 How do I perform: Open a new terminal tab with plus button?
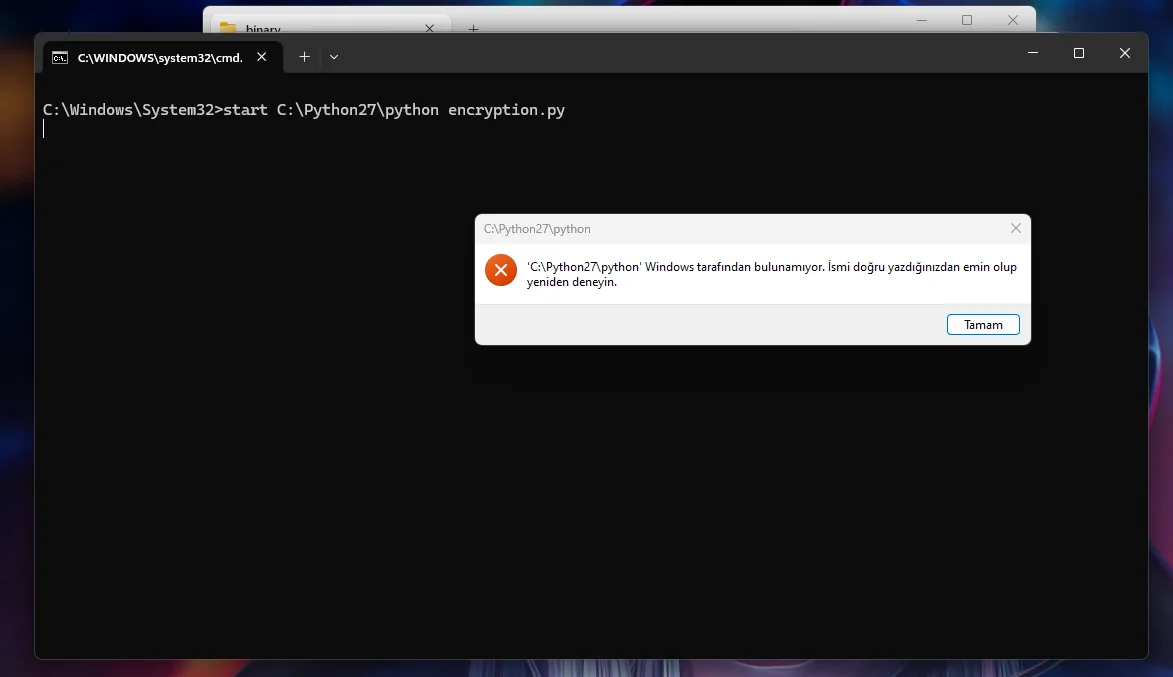click(304, 57)
